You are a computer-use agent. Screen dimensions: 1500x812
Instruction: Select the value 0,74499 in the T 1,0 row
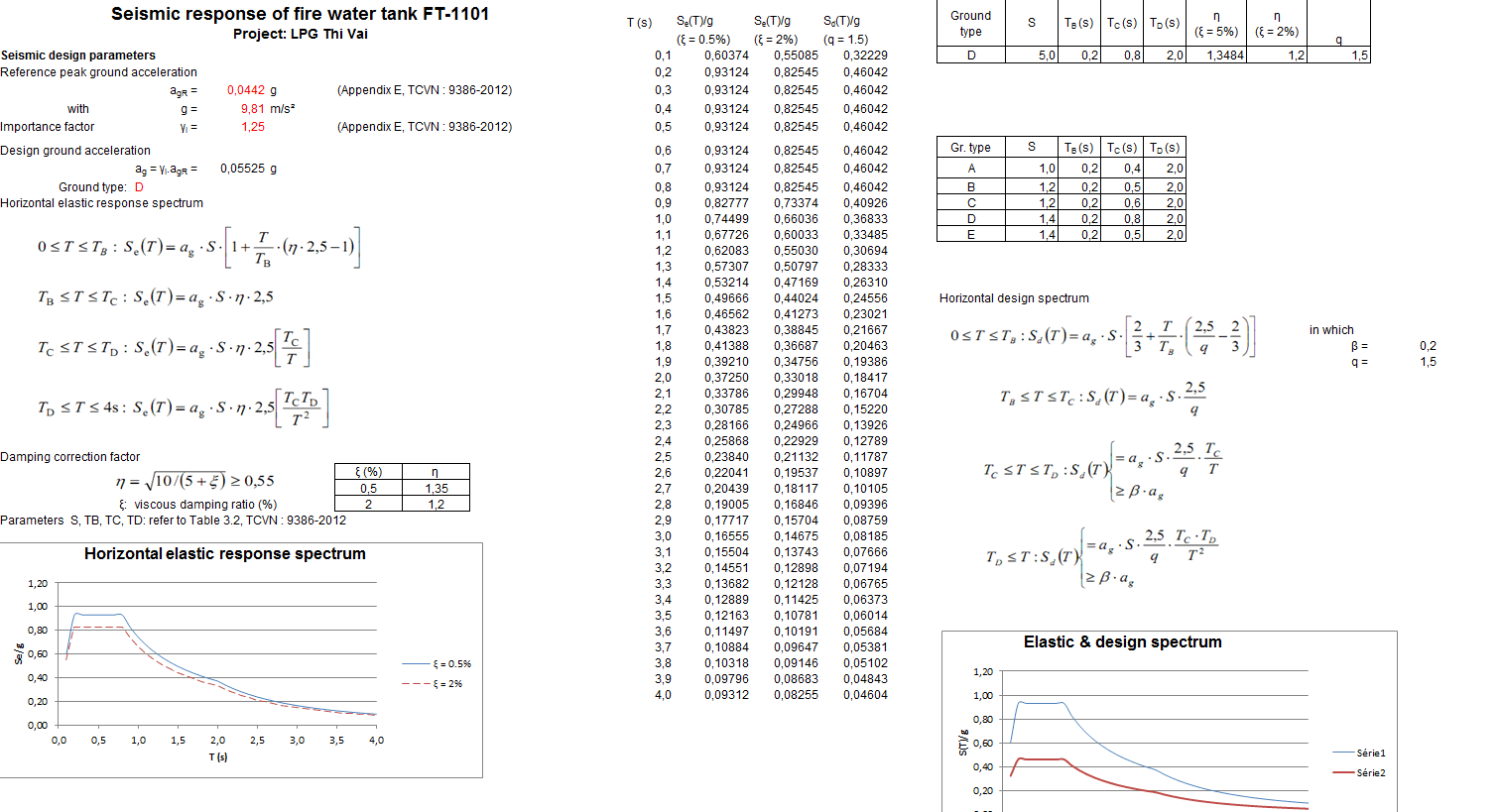tap(726, 219)
